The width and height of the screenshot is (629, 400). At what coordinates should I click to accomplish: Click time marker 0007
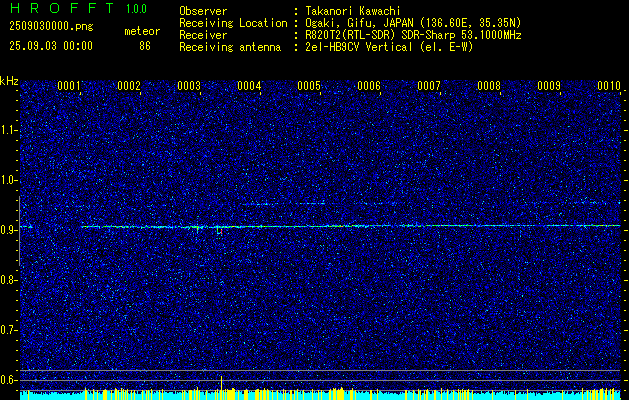click(x=429, y=85)
